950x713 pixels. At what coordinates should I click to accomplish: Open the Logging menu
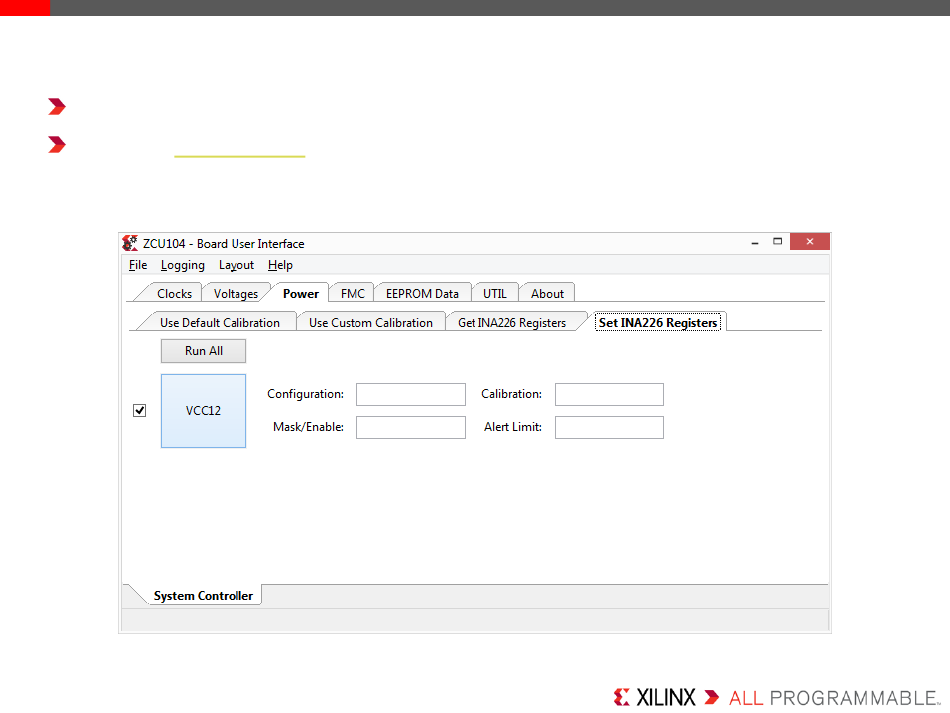click(x=182, y=265)
